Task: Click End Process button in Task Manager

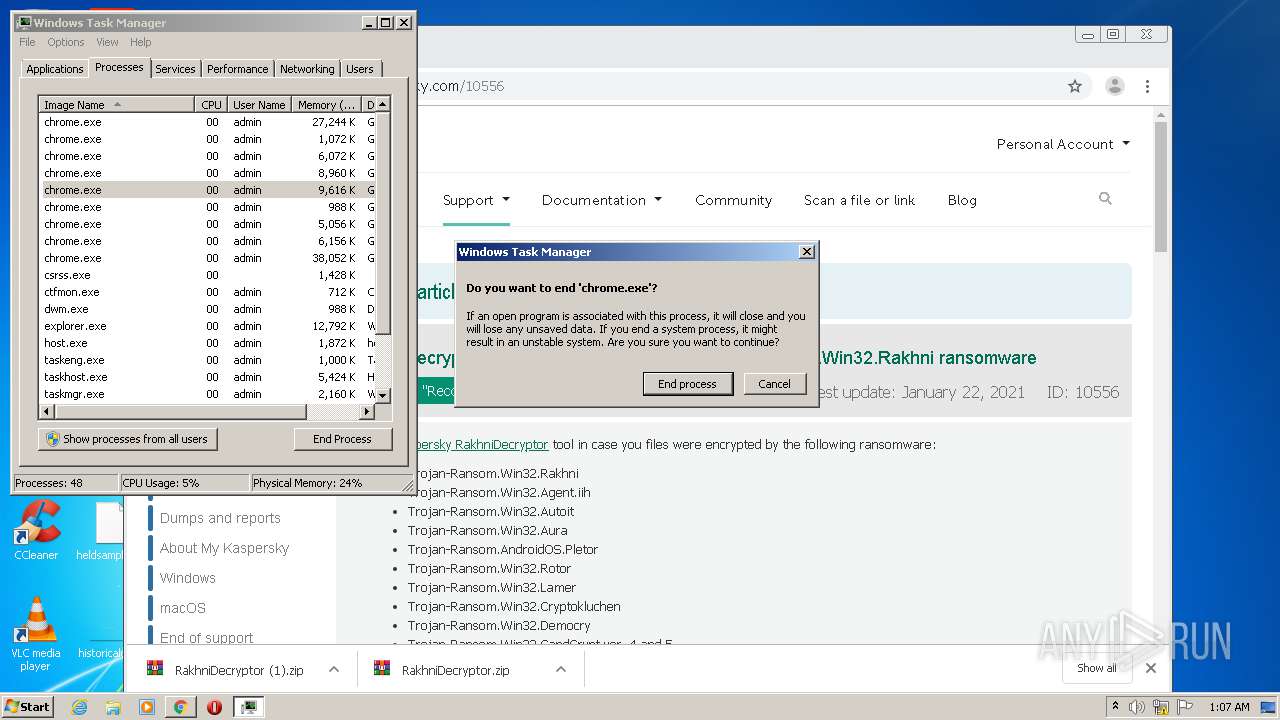Action: (x=342, y=439)
